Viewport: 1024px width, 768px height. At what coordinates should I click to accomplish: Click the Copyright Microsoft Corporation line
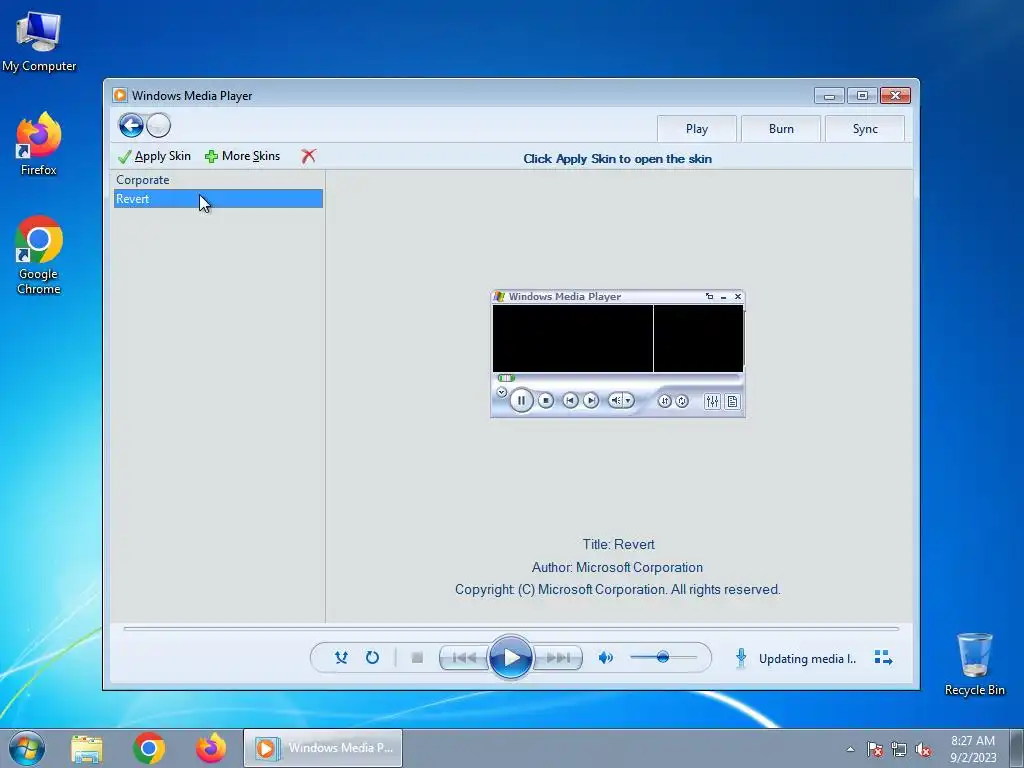click(x=618, y=589)
